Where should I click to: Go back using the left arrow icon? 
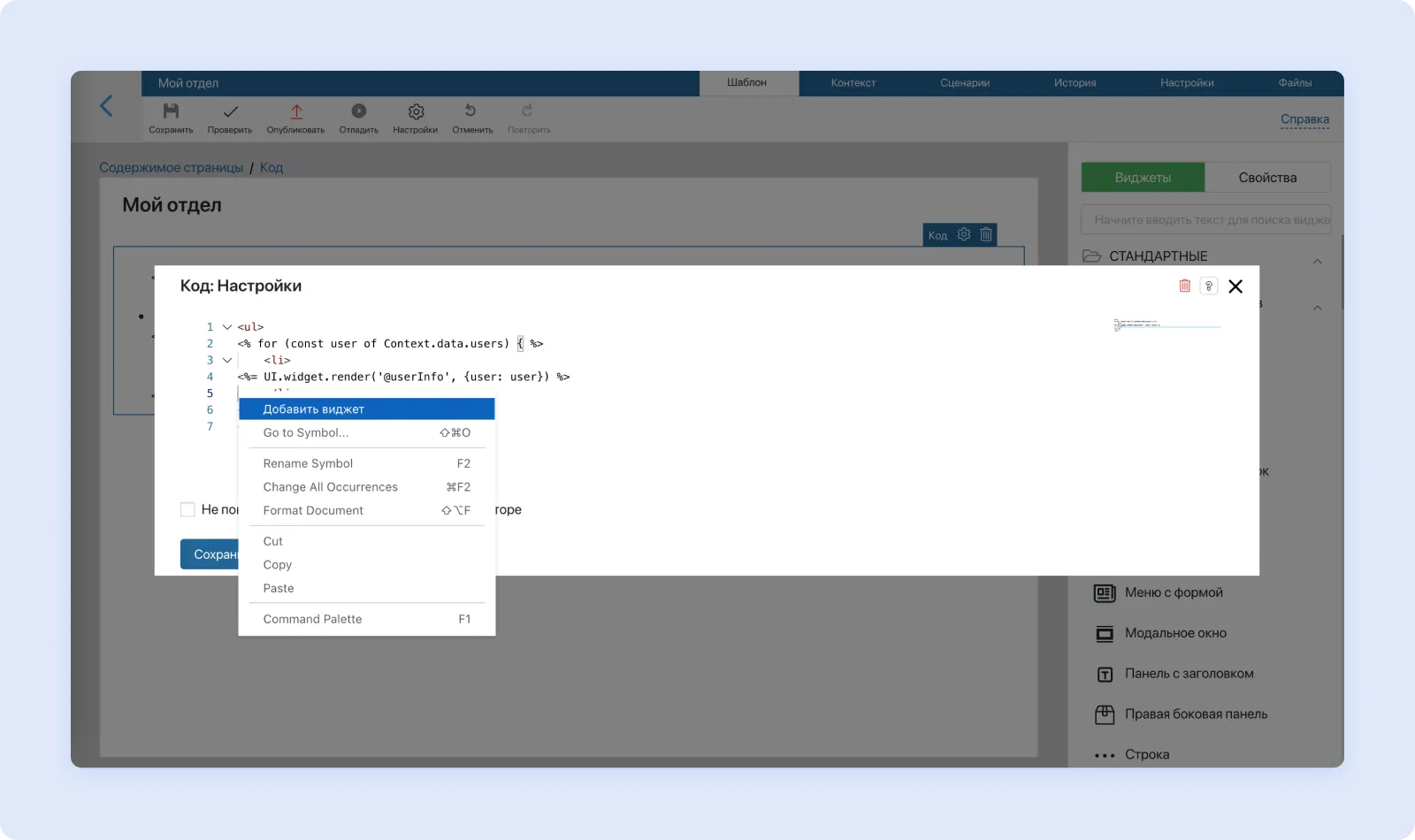(106, 106)
